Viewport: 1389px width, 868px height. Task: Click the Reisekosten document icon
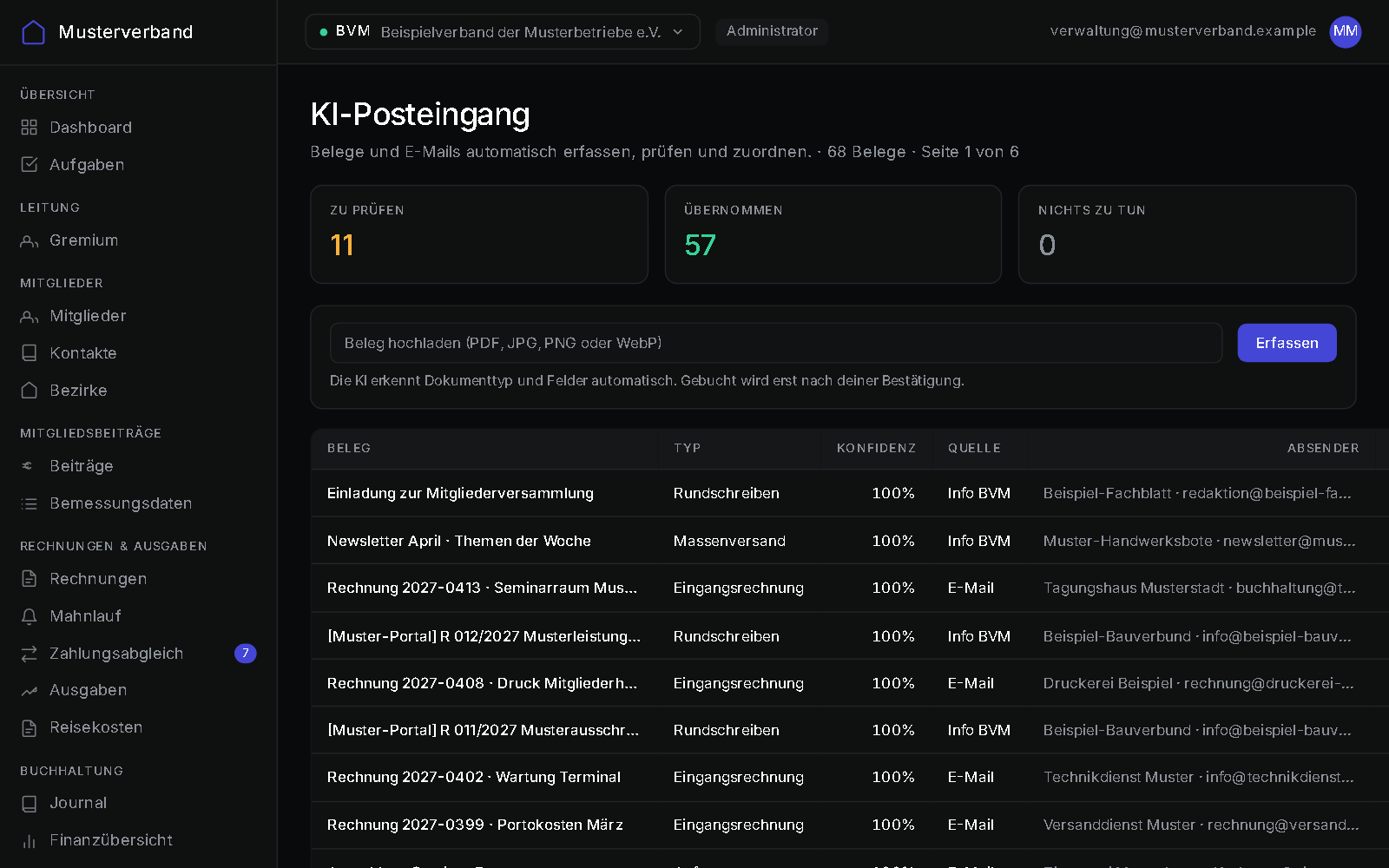tap(30, 728)
